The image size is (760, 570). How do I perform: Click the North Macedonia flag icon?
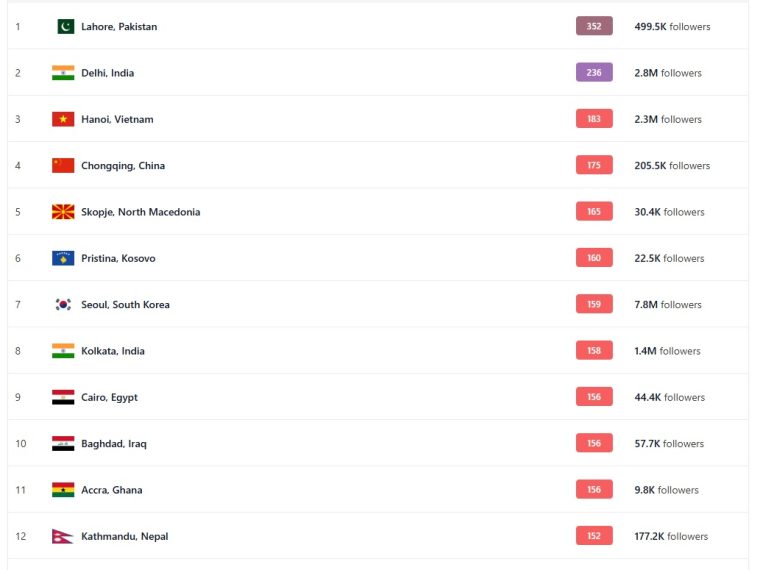(x=63, y=212)
